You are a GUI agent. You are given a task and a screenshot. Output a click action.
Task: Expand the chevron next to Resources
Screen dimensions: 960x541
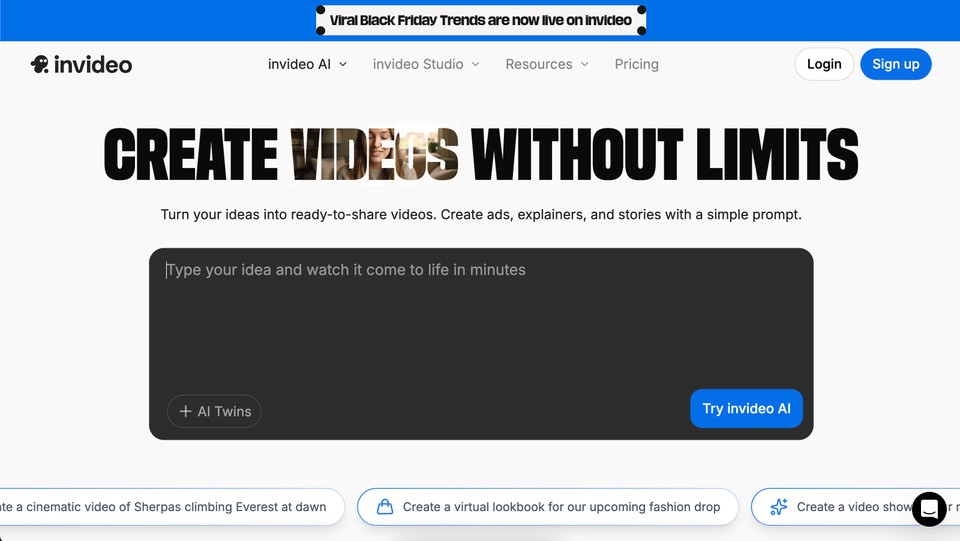click(585, 64)
